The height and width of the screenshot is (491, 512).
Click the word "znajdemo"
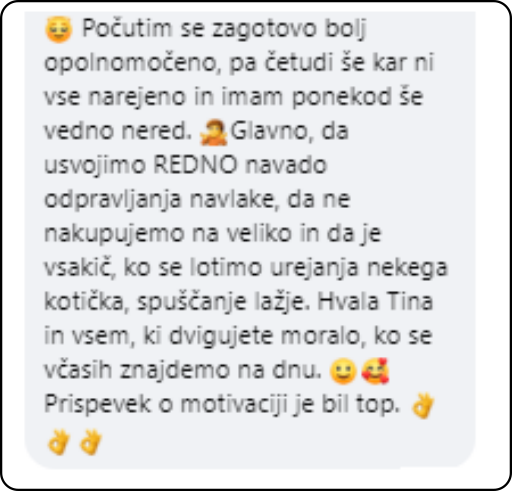click(x=175, y=371)
